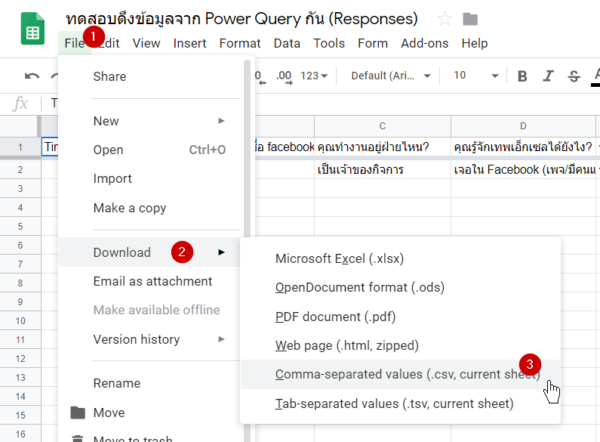Click cell starting with เจอใน Facebook
This screenshot has width=600, height=442.
tap(523, 170)
